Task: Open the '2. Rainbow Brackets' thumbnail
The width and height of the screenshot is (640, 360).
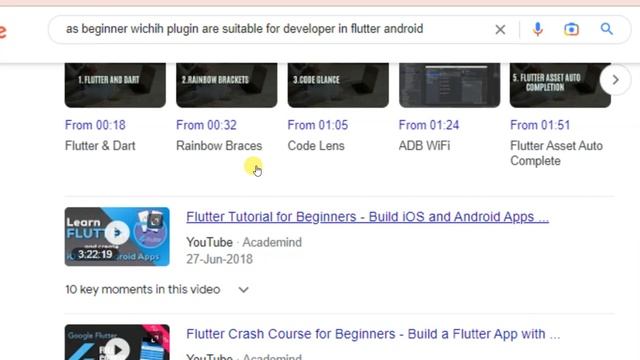Action: click(x=227, y=85)
